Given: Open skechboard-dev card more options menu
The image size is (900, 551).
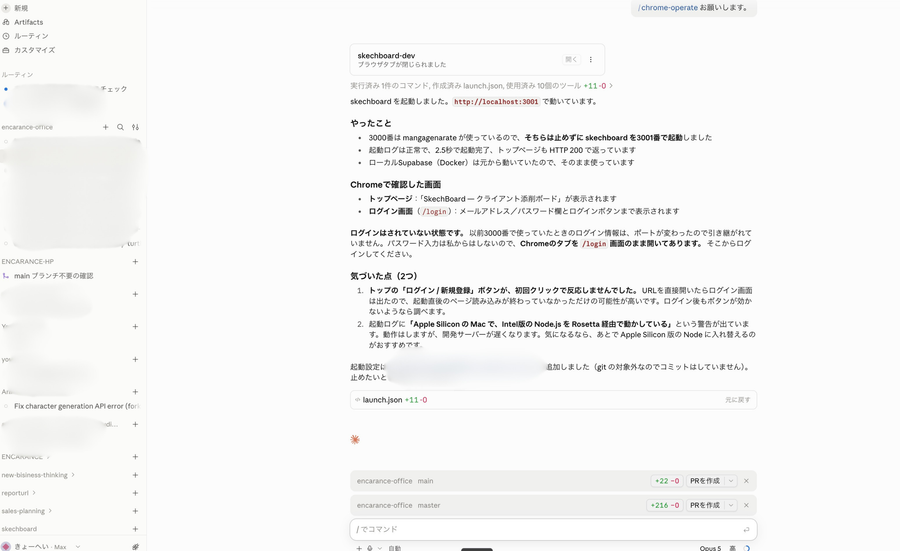Looking at the screenshot, I should tap(591, 59).
